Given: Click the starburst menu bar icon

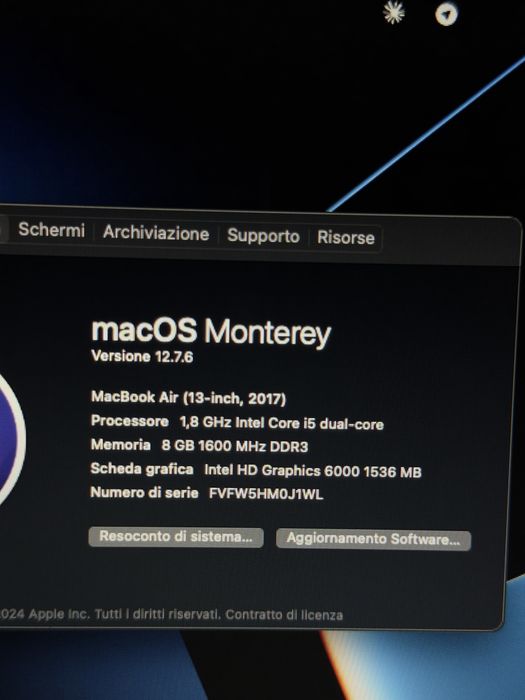Looking at the screenshot, I should [394, 12].
